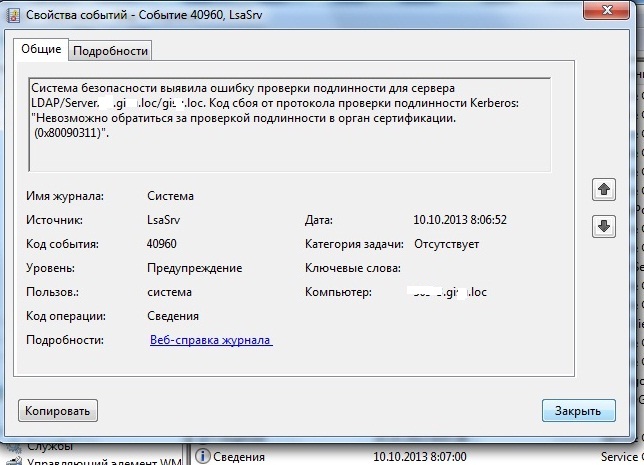644x465 pixels.
Task: Click Службы item in background tree
Action: click(x=50, y=446)
